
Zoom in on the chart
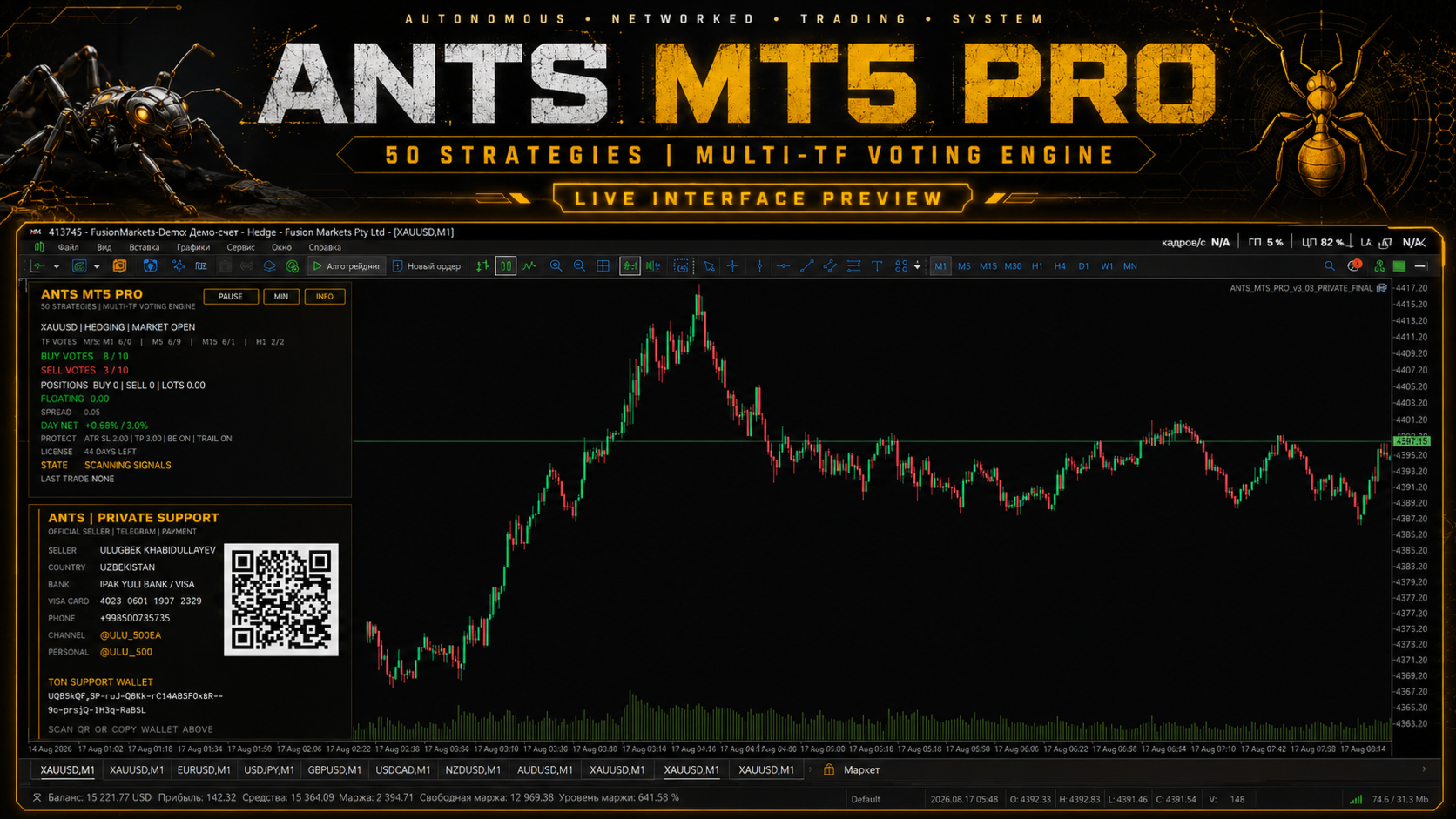[x=556, y=266]
